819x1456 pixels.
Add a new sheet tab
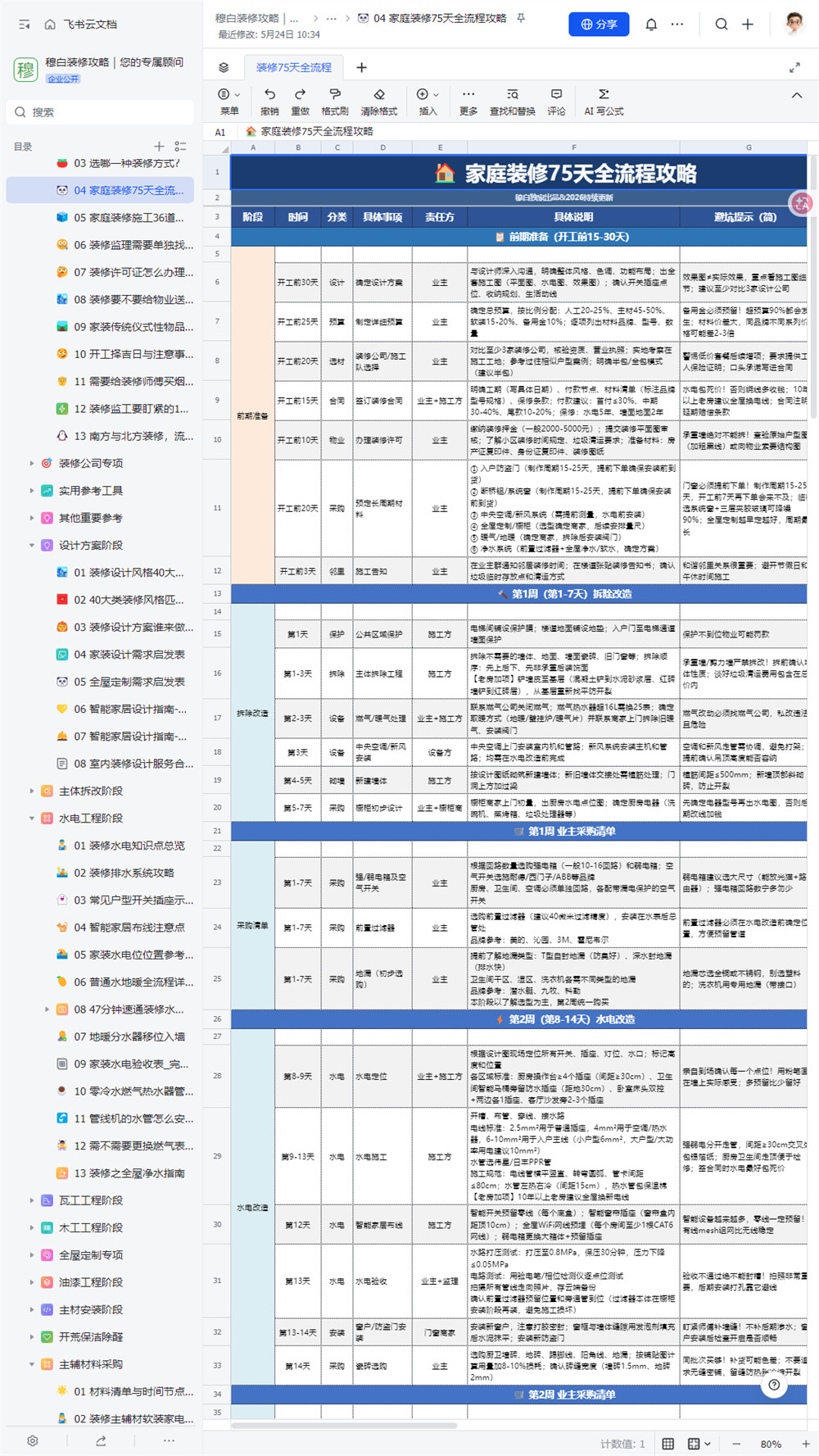(x=361, y=67)
